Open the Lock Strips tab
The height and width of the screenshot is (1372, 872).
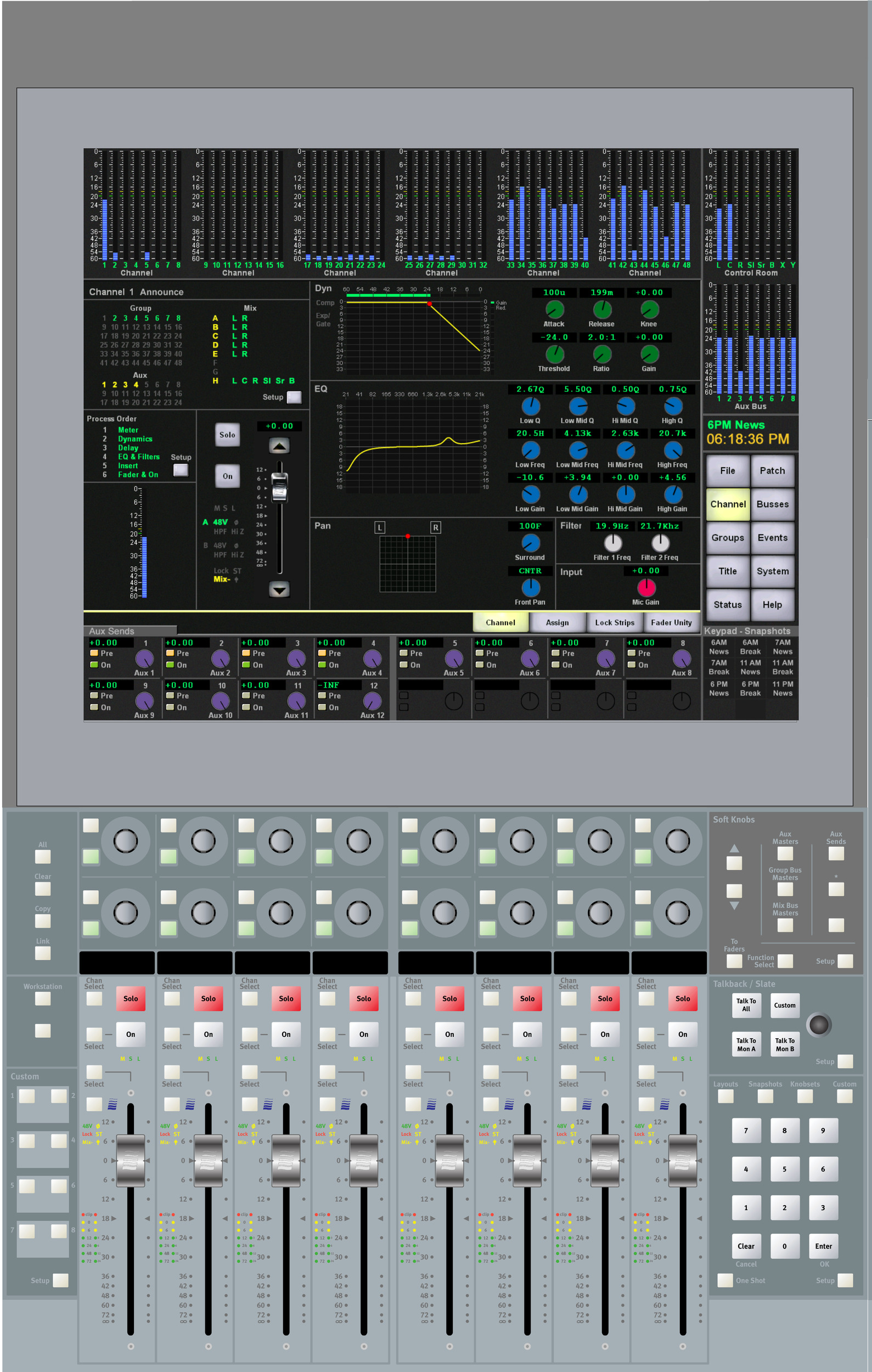pyautogui.click(x=615, y=623)
